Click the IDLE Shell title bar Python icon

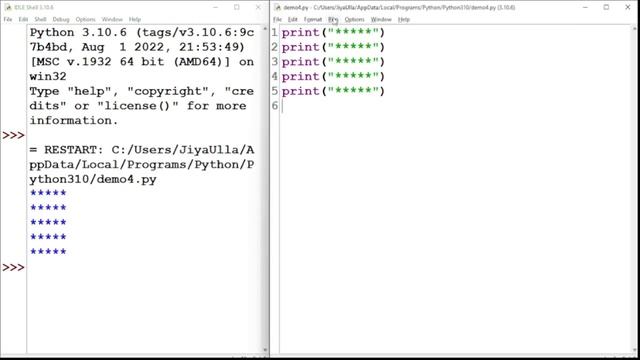pos(8,7)
